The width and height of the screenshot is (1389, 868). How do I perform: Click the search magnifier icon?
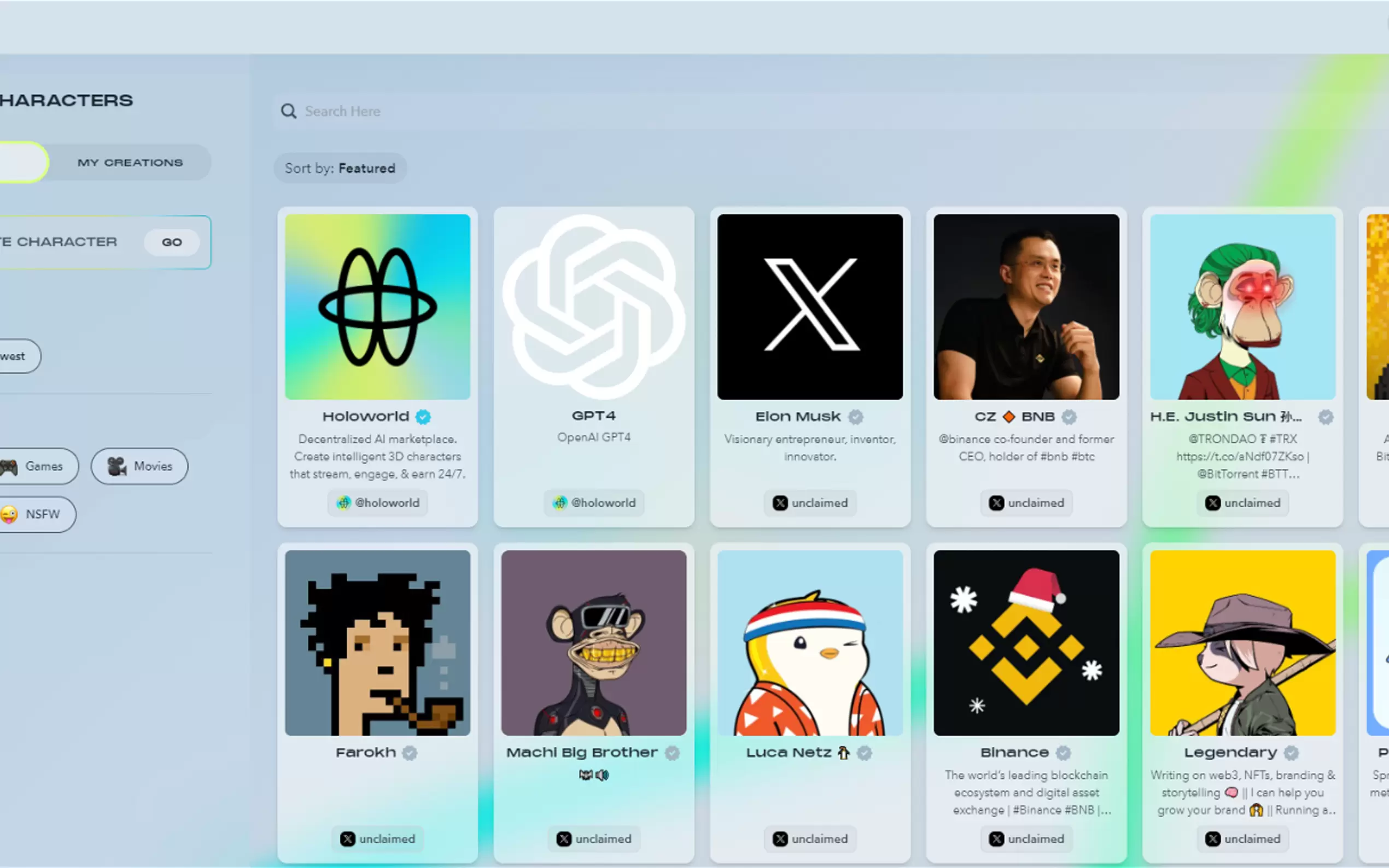click(288, 111)
